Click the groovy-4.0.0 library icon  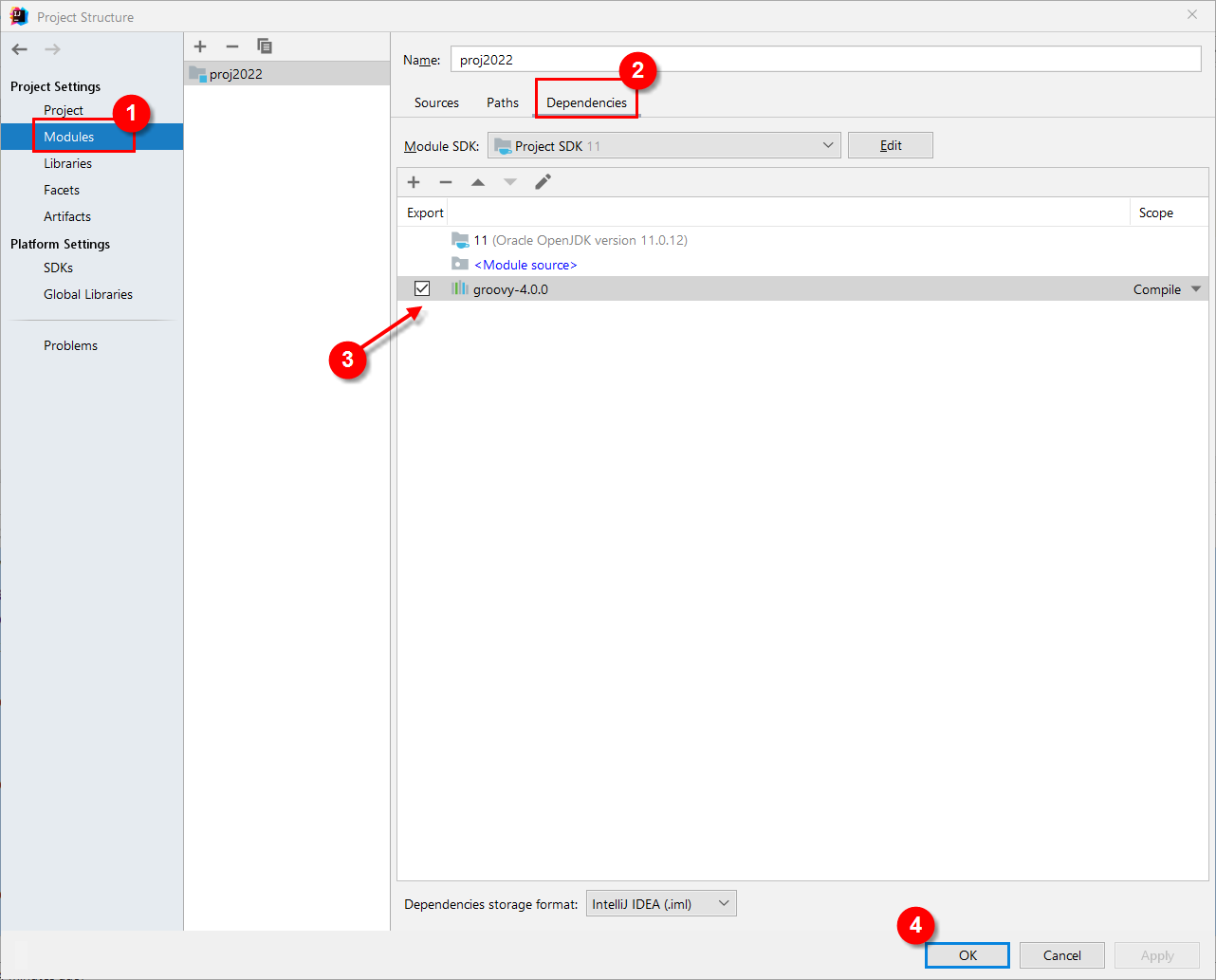460,288
